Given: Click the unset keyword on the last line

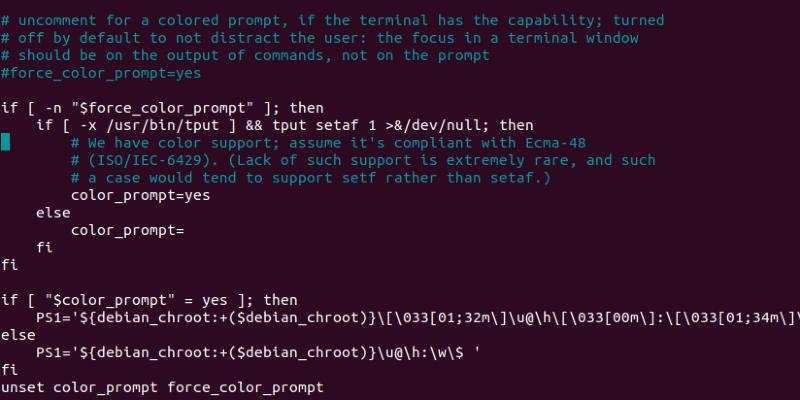Looking at the screenshot, I should [22, 388].
